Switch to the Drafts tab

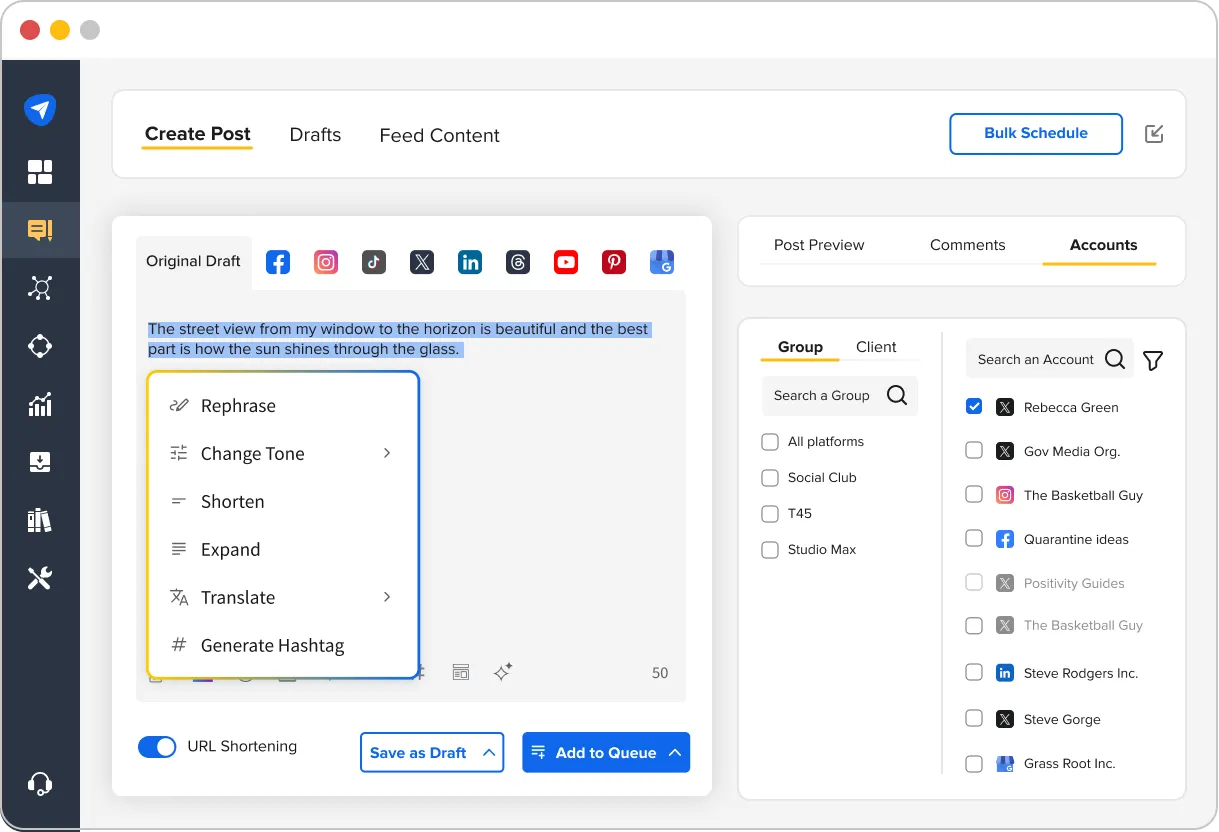[315, 134]
